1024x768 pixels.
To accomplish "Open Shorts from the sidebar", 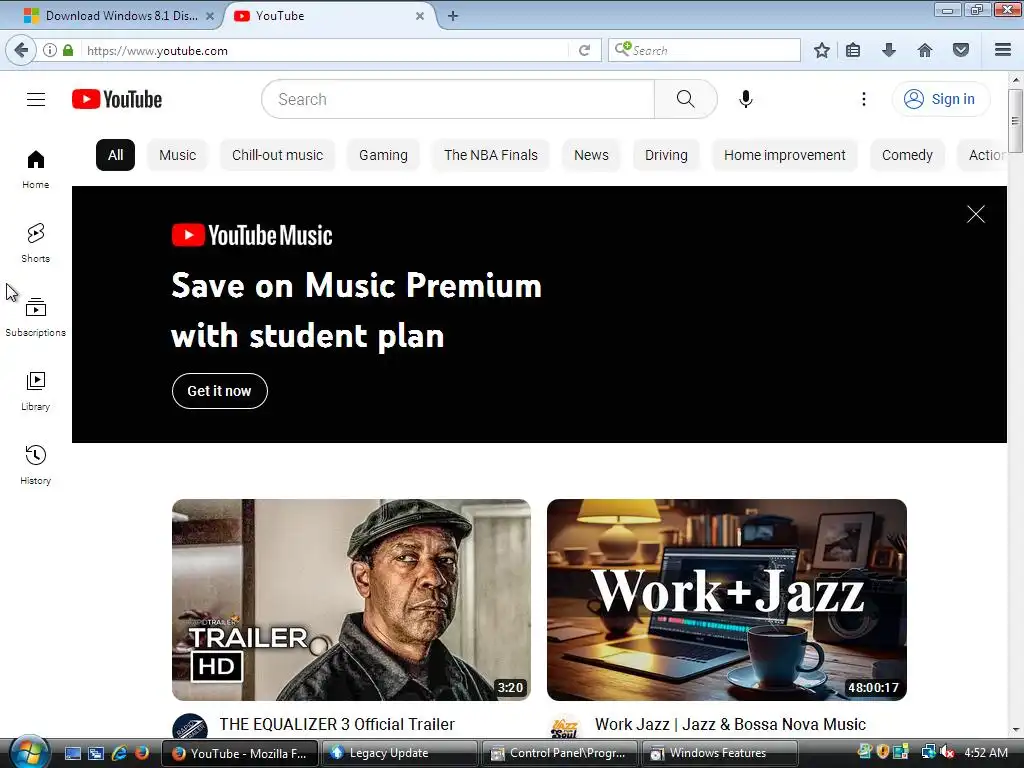I will (x=36, y=243).
